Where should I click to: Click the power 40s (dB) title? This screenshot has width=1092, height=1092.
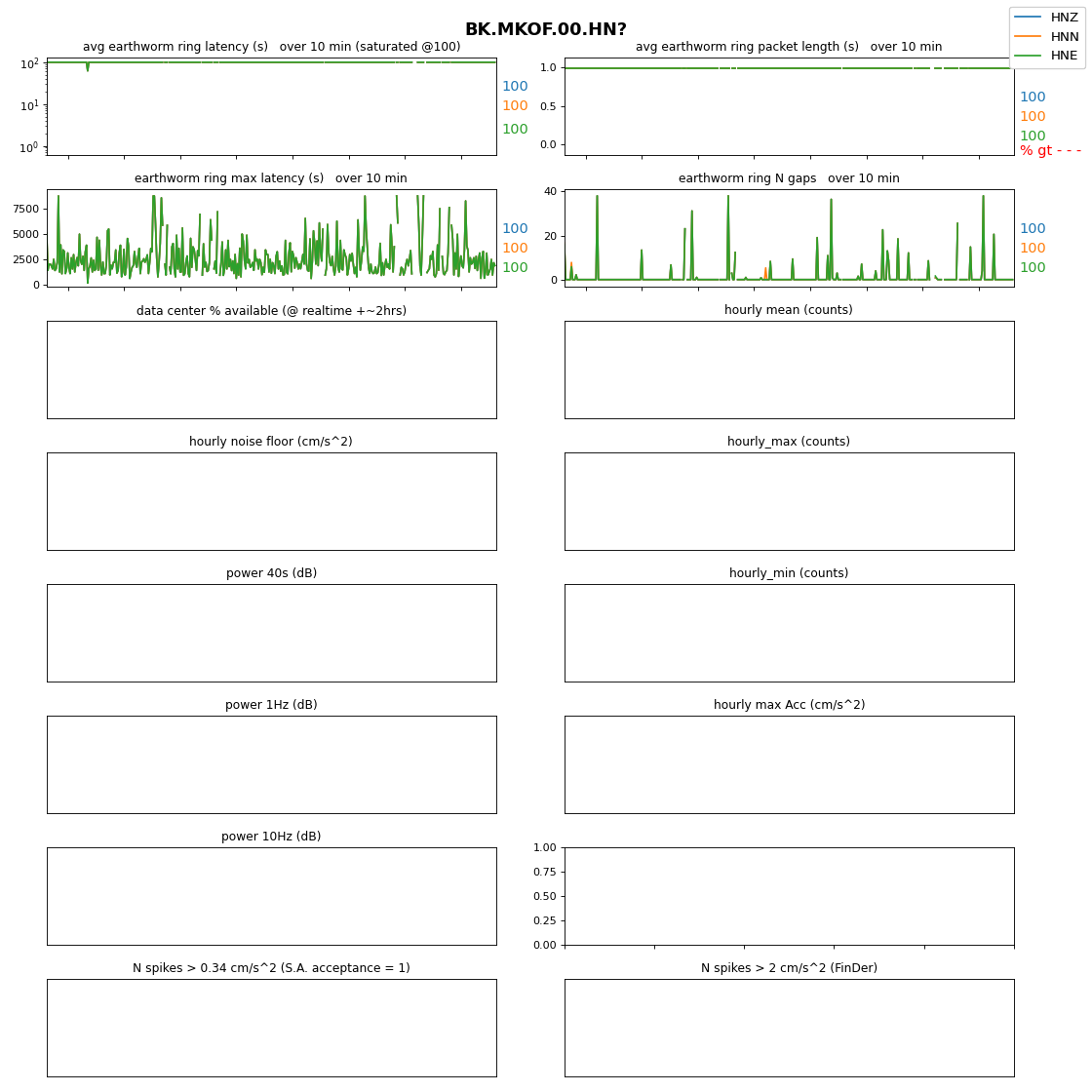[272, 573]
